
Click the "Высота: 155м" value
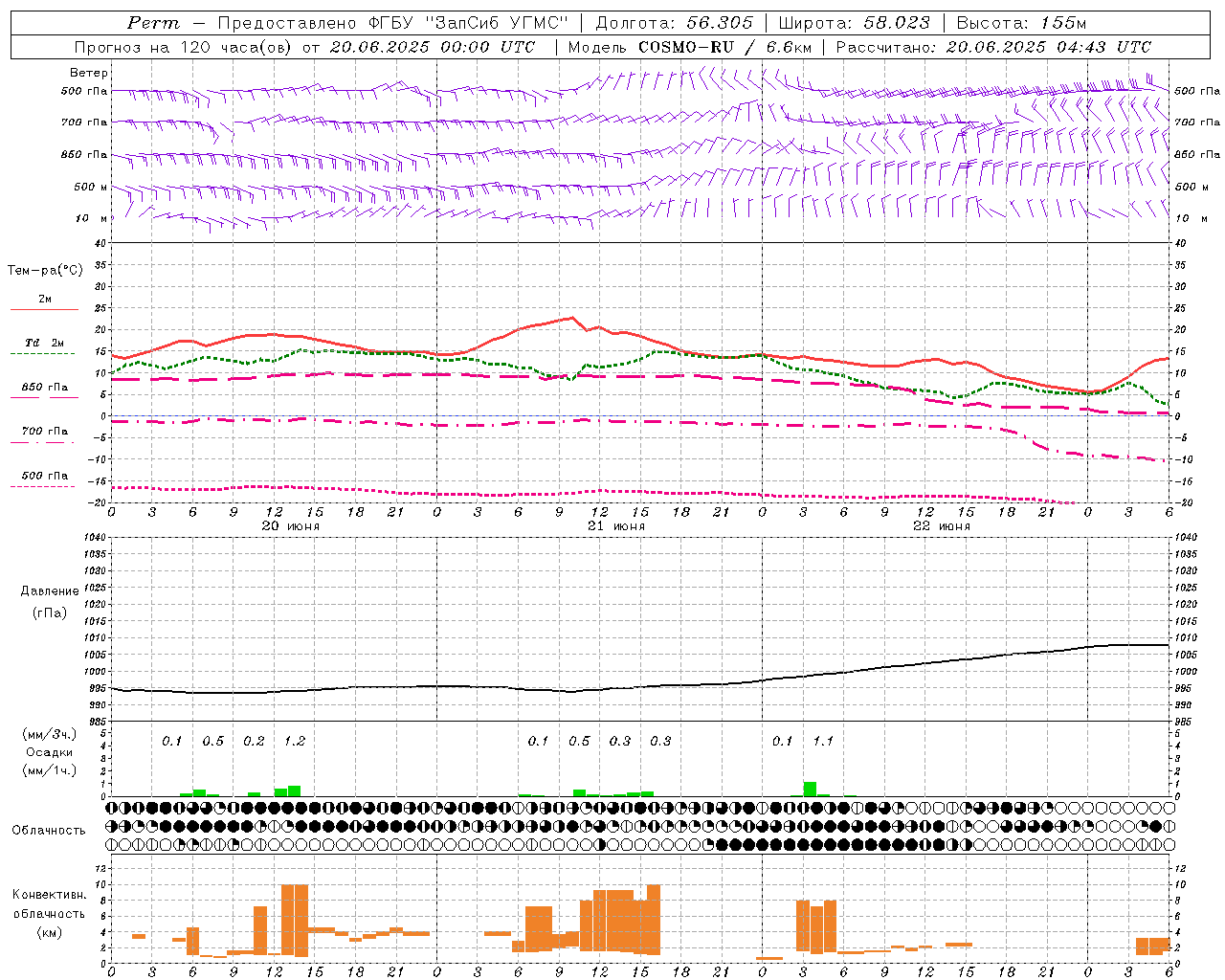[1021, 23]
